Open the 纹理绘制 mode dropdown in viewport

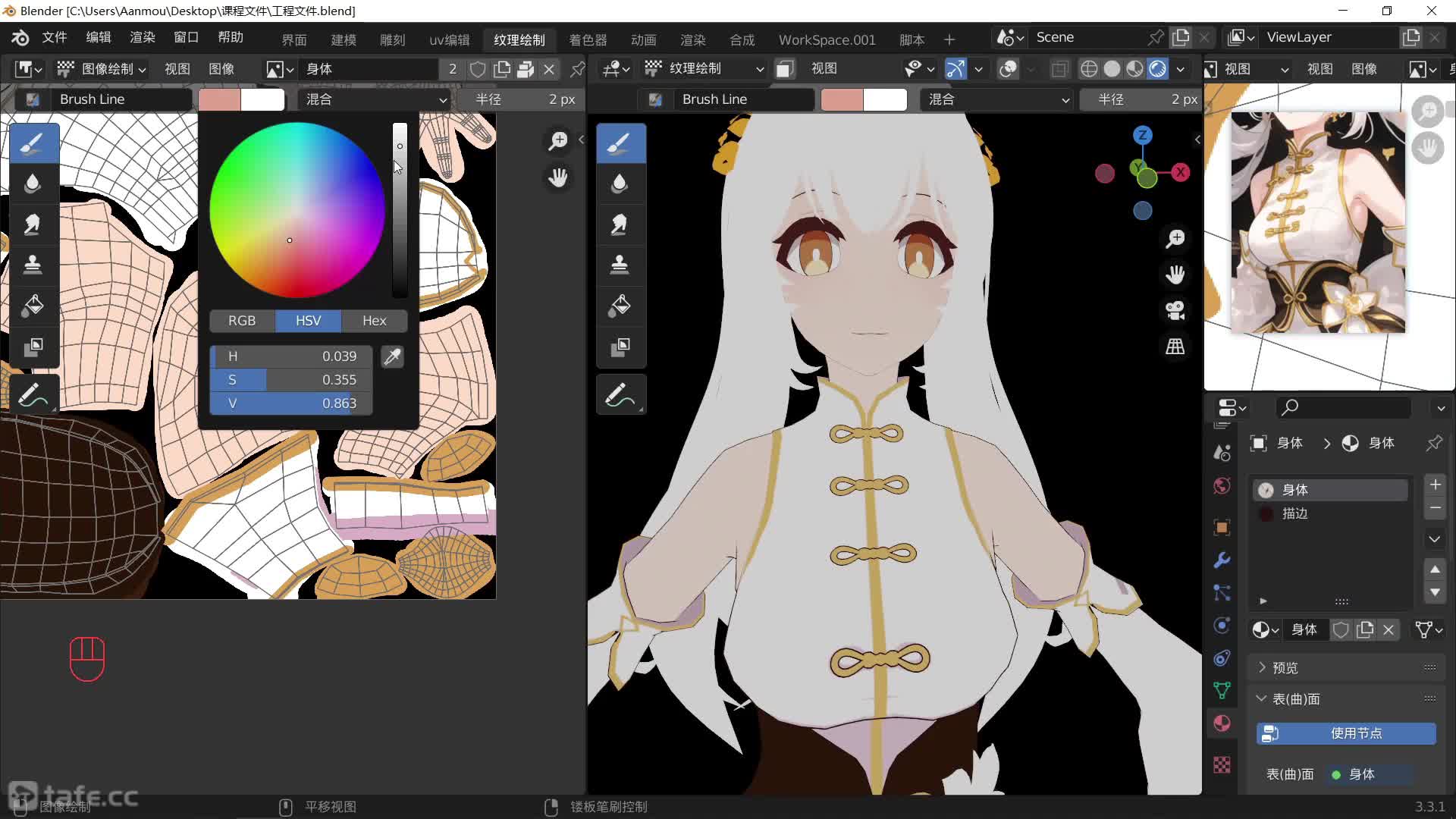[704, 69]
